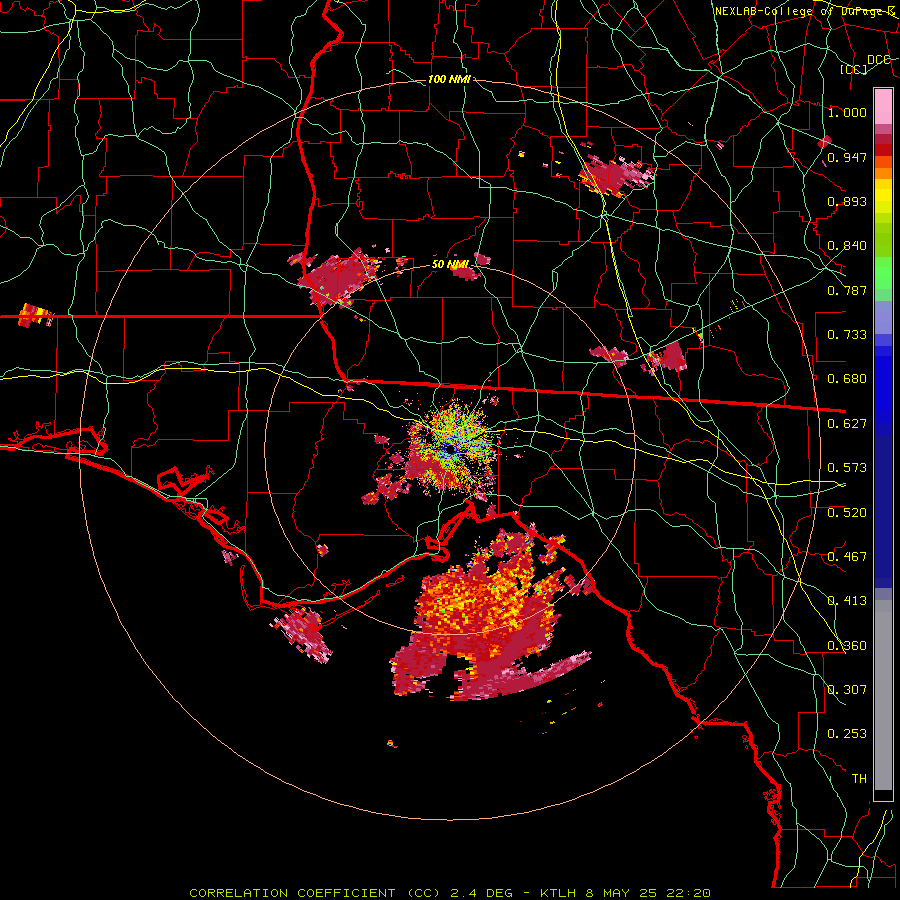Select the 0.947 scale label
900x900 pixels.
coord(847,157)
